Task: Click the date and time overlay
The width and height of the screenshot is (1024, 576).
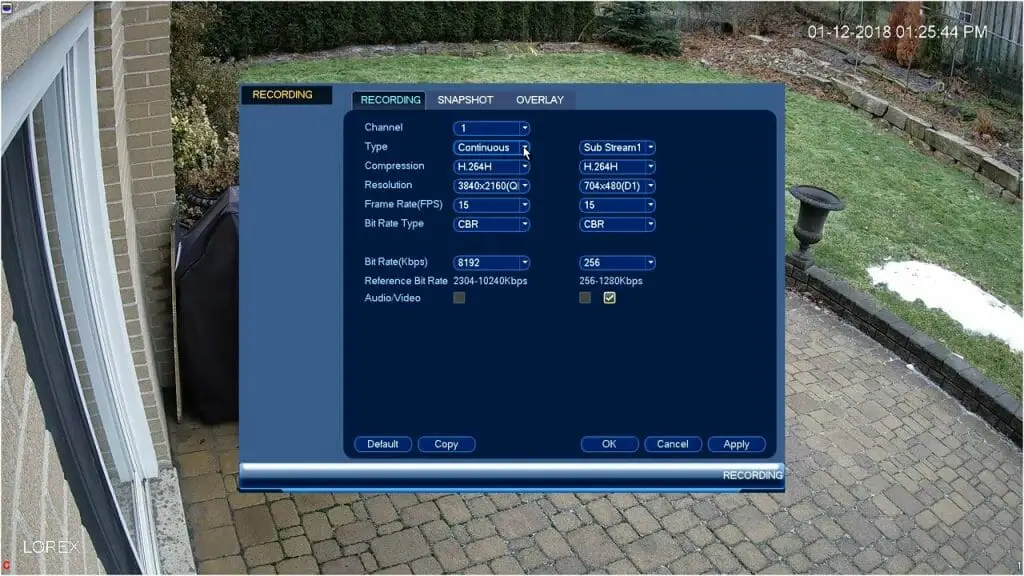Action: [x=897, y=32]
